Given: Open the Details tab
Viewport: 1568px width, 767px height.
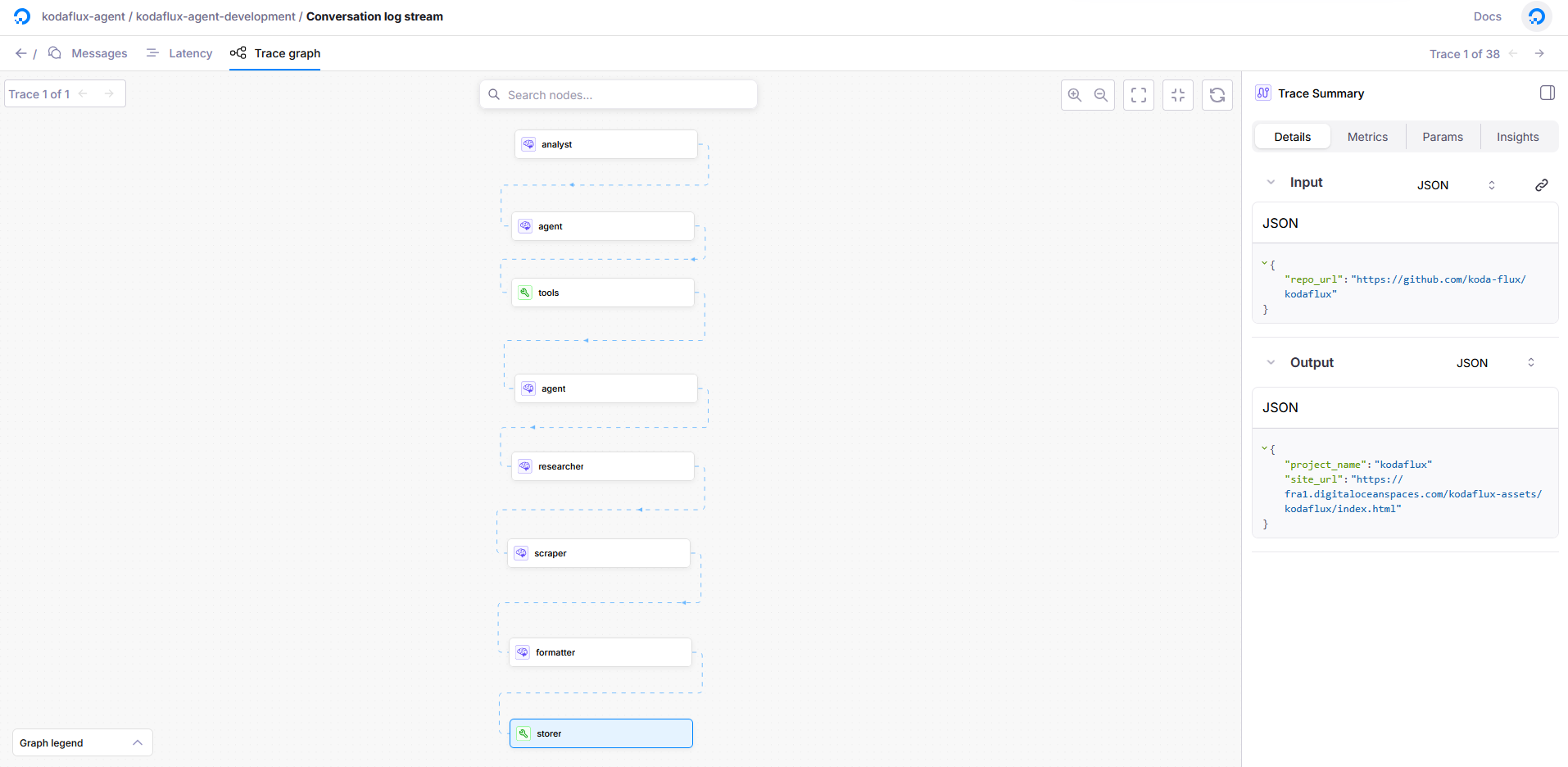Looking at the screenshot, I should (x=1292, y=137).
